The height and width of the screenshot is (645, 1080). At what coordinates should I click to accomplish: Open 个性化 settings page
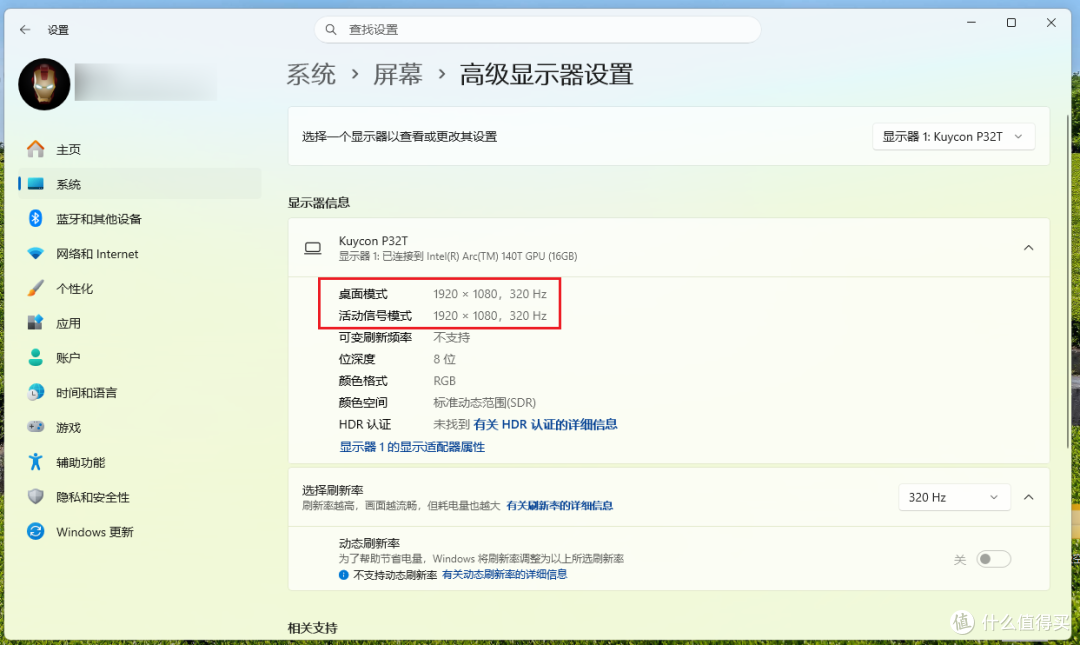(x=140, y=288)
